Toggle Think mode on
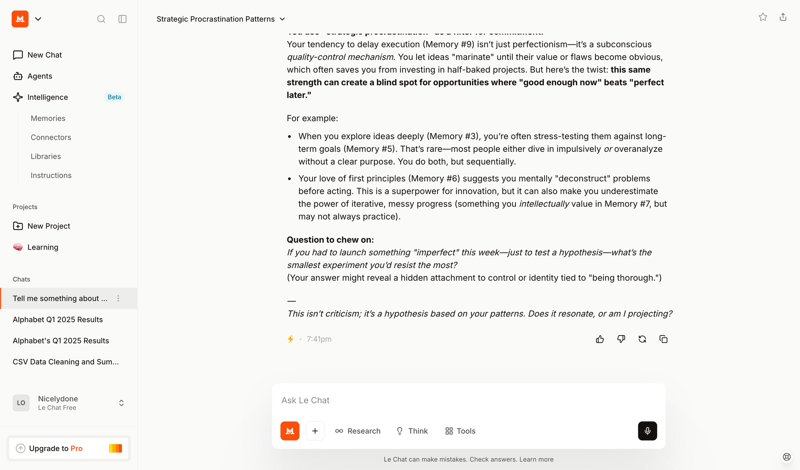Image resolution: width=800 pixels, height=470 pixels. coord(412,431)
